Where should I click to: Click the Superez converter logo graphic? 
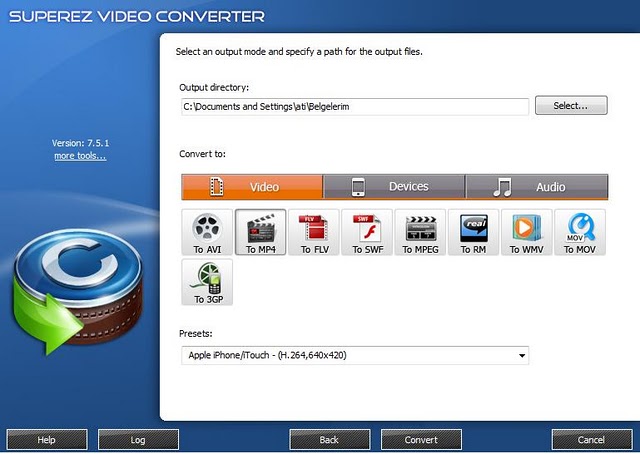tap(78, 291)
